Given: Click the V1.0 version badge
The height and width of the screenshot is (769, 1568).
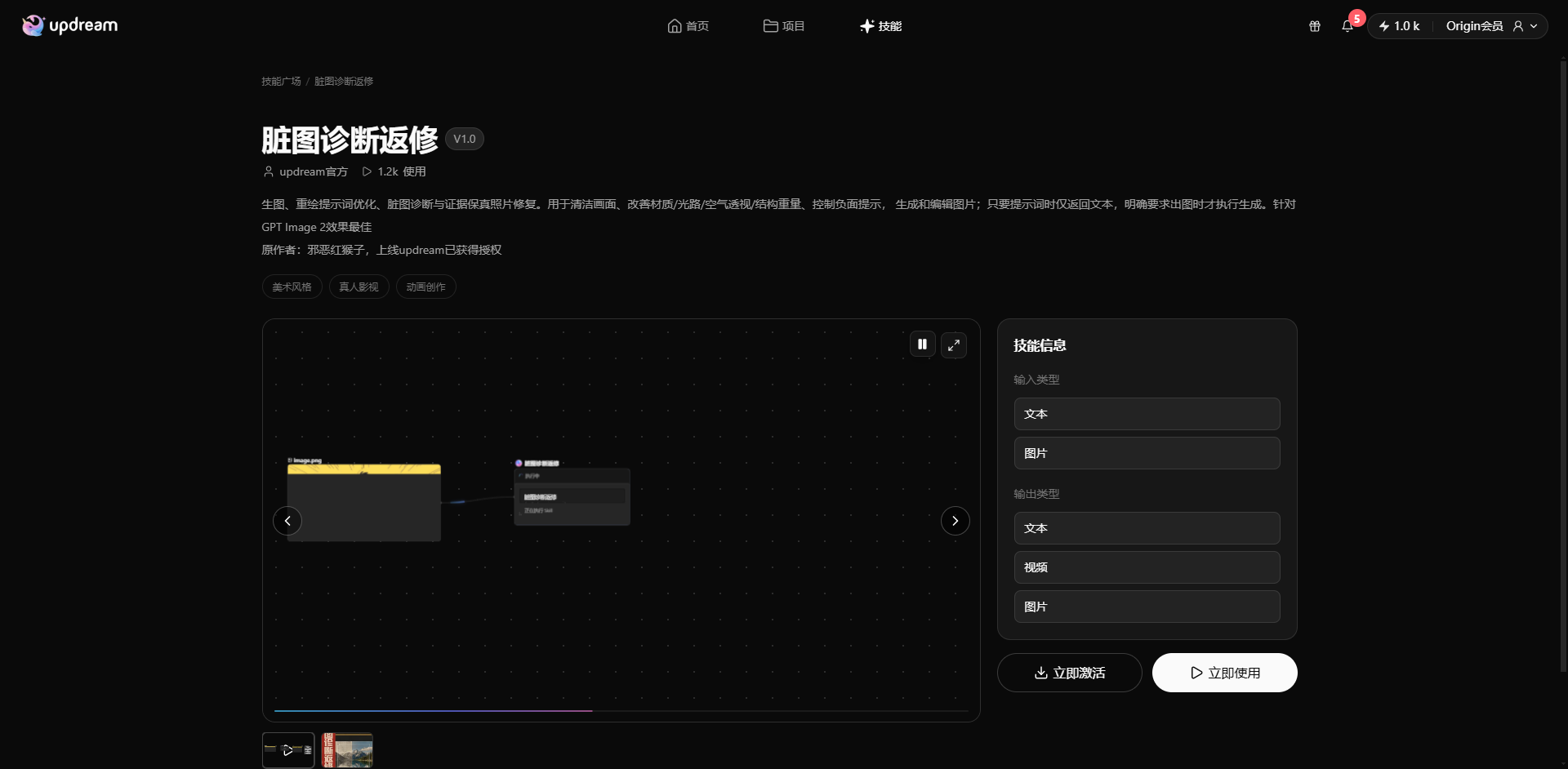Looking at the screenshot, I should (x=465, y=140).
